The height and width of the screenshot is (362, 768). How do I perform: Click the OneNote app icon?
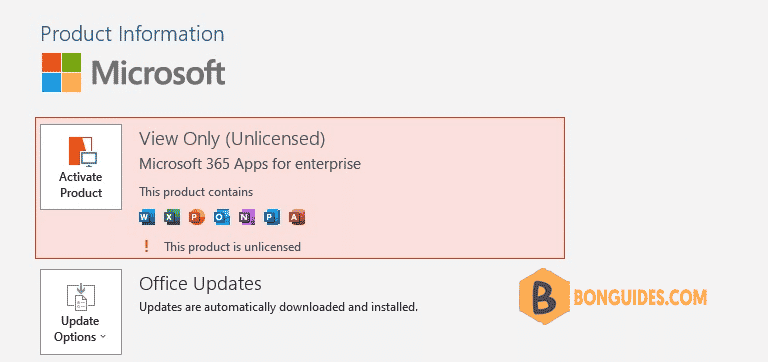(247, 217)
